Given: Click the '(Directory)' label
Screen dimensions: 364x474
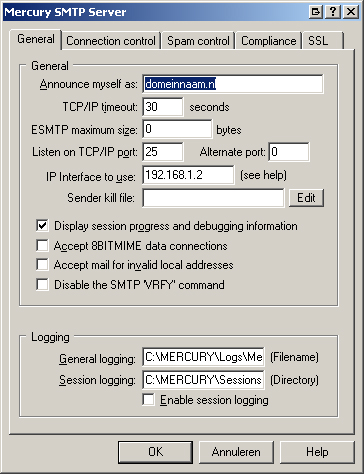Looking at the screenshot, I should [x=294, y=380].
